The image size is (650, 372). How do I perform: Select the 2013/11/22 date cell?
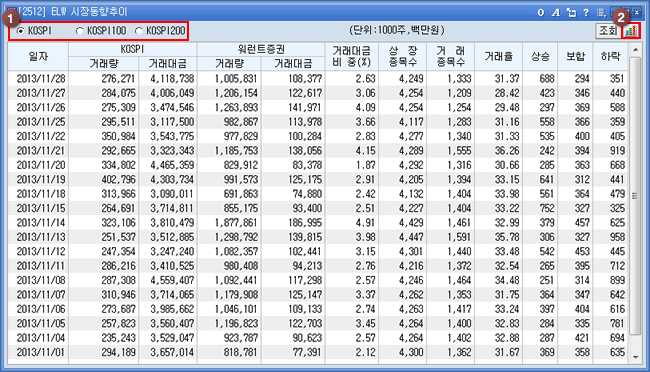pyautogui.click(x=41, y=136)
